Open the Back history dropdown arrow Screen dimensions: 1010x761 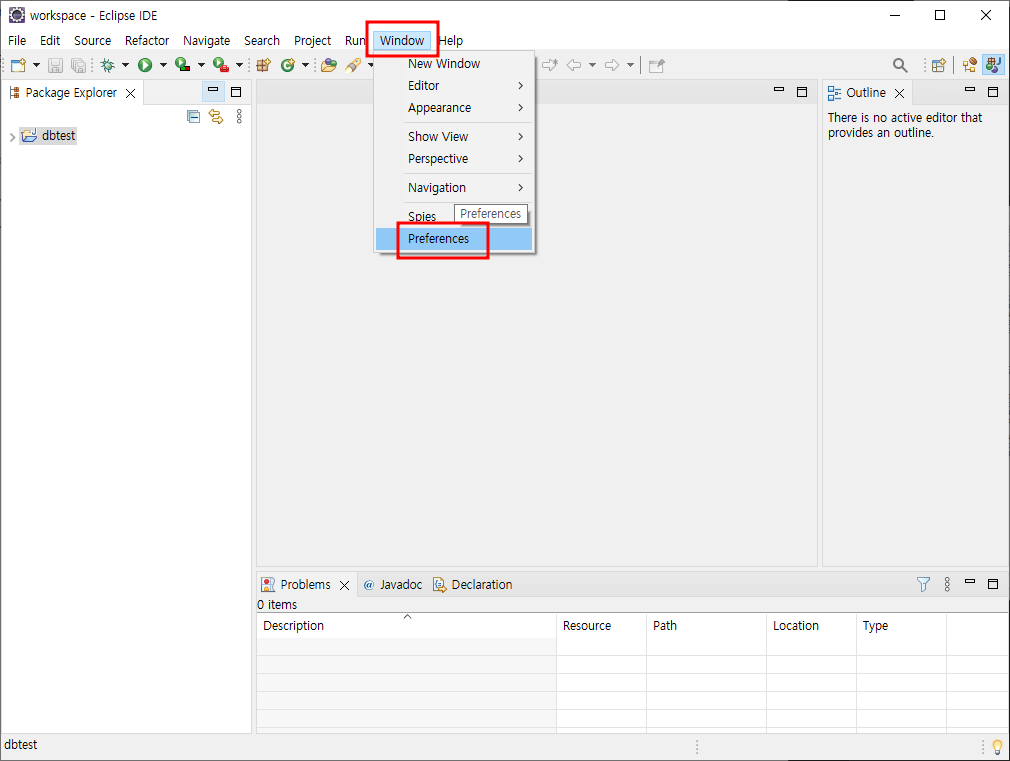(x=592, y=65)
